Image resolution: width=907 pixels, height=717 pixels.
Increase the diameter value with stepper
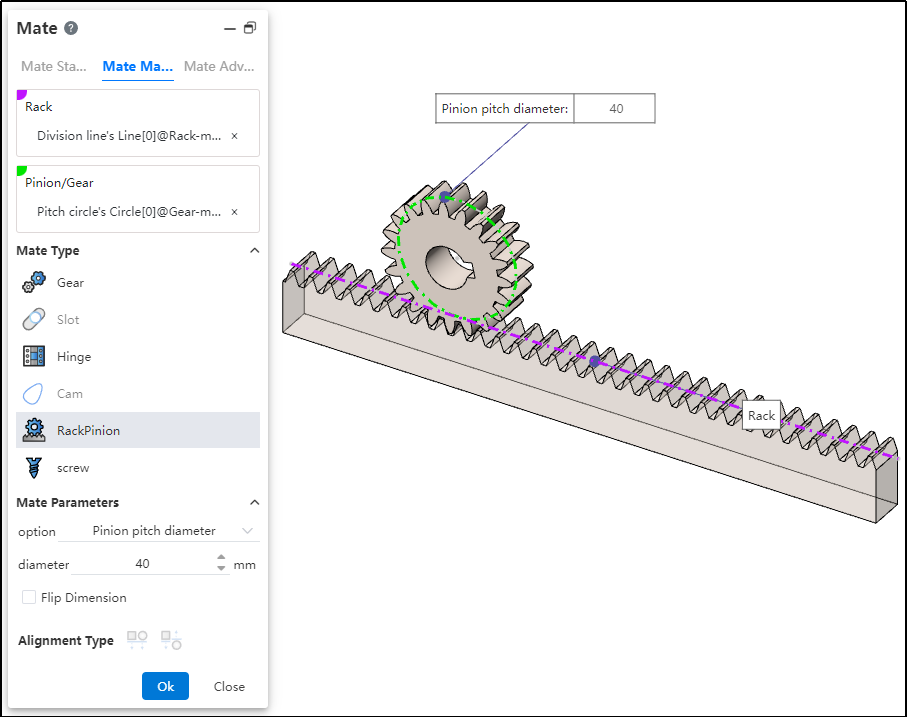pyautogui.click(x=222, y=559)
